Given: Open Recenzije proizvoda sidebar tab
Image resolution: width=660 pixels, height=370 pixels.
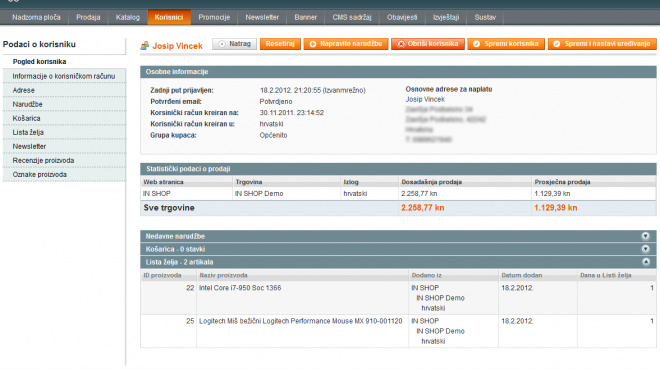Looking at the screenshot, I should click(64, 160).
